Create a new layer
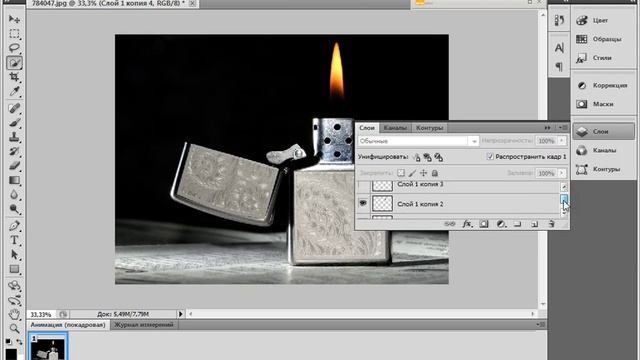The image size is (640, 360). (x=534, y=224)
